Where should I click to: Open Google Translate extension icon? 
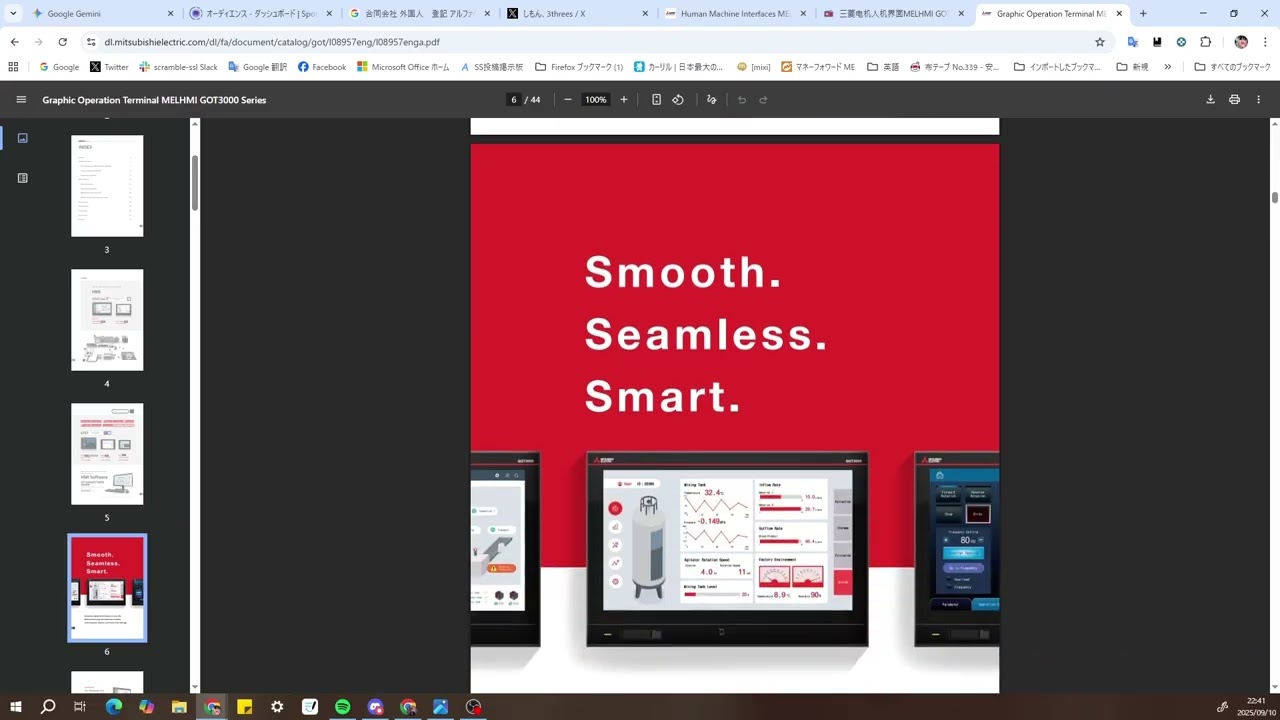click(x=1133, y=42)
